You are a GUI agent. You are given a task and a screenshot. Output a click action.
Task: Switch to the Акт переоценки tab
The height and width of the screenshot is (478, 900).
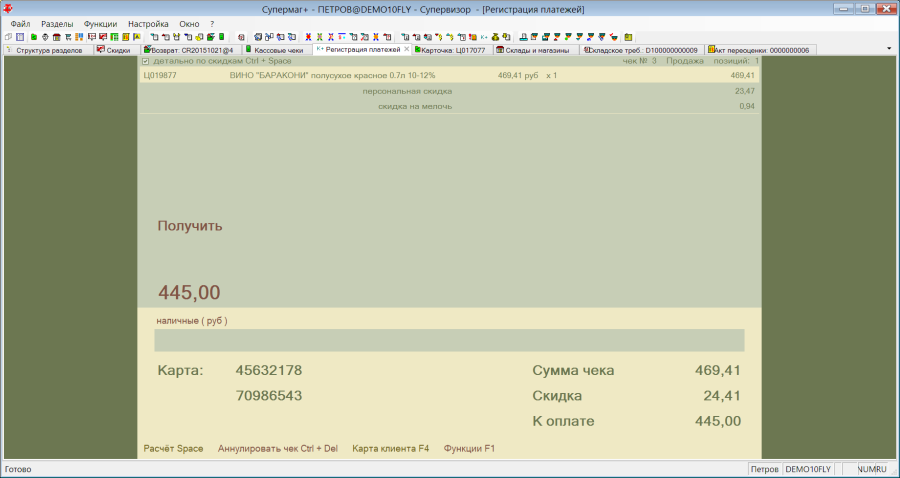[761, 50]
